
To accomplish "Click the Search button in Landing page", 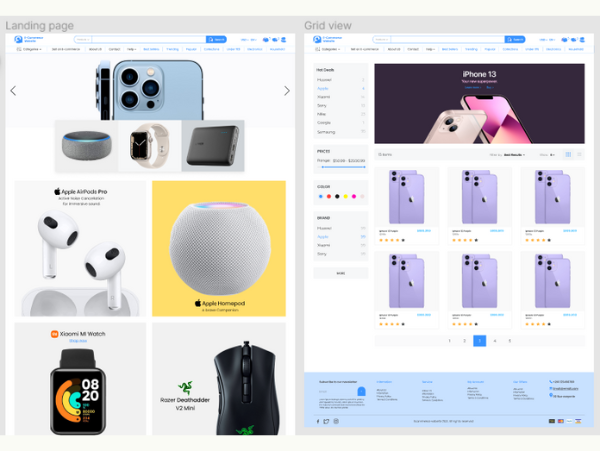I will 216,39.
